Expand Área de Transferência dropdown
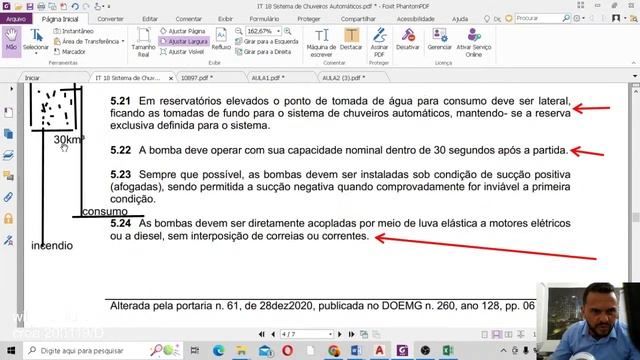 click(123, 42)
